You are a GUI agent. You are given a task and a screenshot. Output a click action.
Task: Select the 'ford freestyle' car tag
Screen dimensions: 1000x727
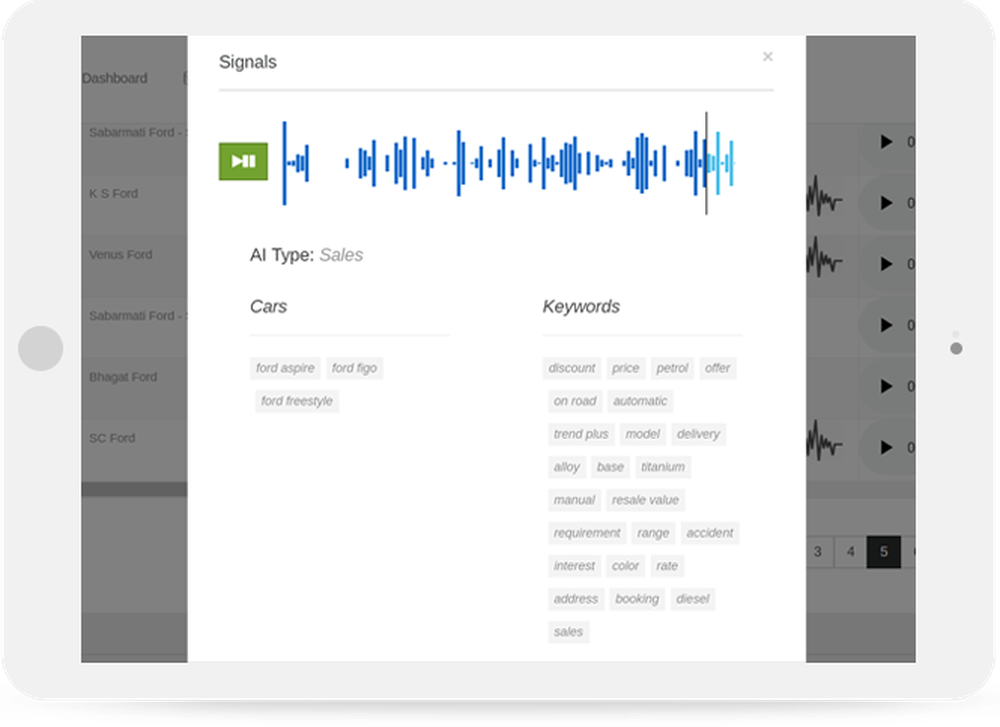(297, 401)
